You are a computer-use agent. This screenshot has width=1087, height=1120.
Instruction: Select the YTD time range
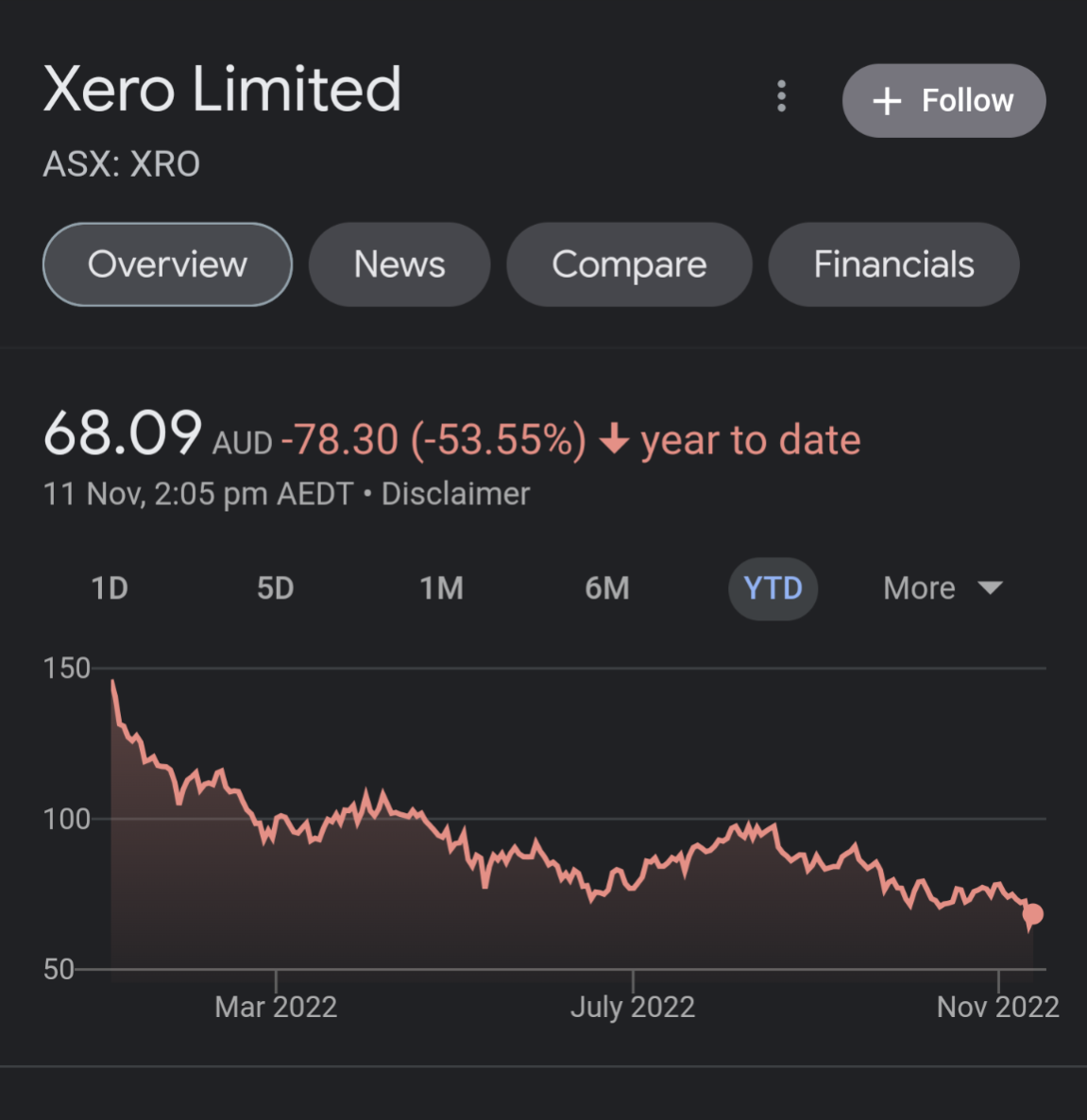point(773,588)
